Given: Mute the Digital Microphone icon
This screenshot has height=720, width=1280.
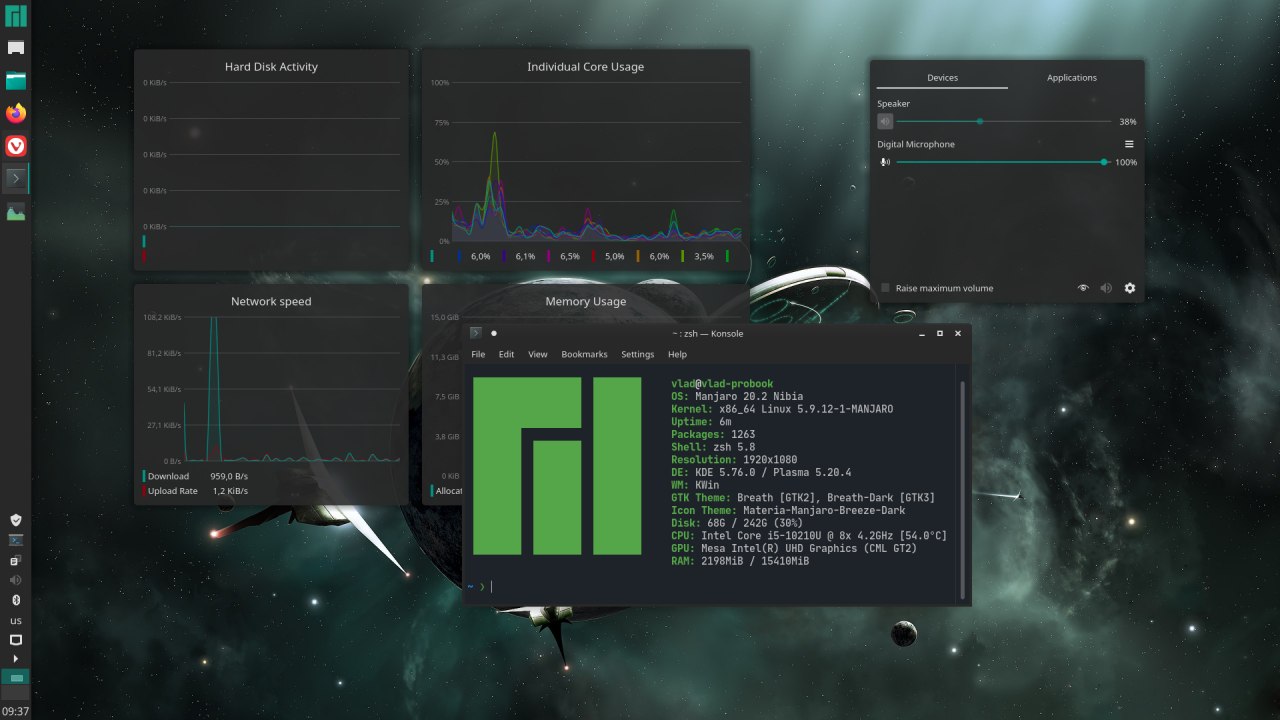Looking at the screenshot, I should (x=885, y=162).
